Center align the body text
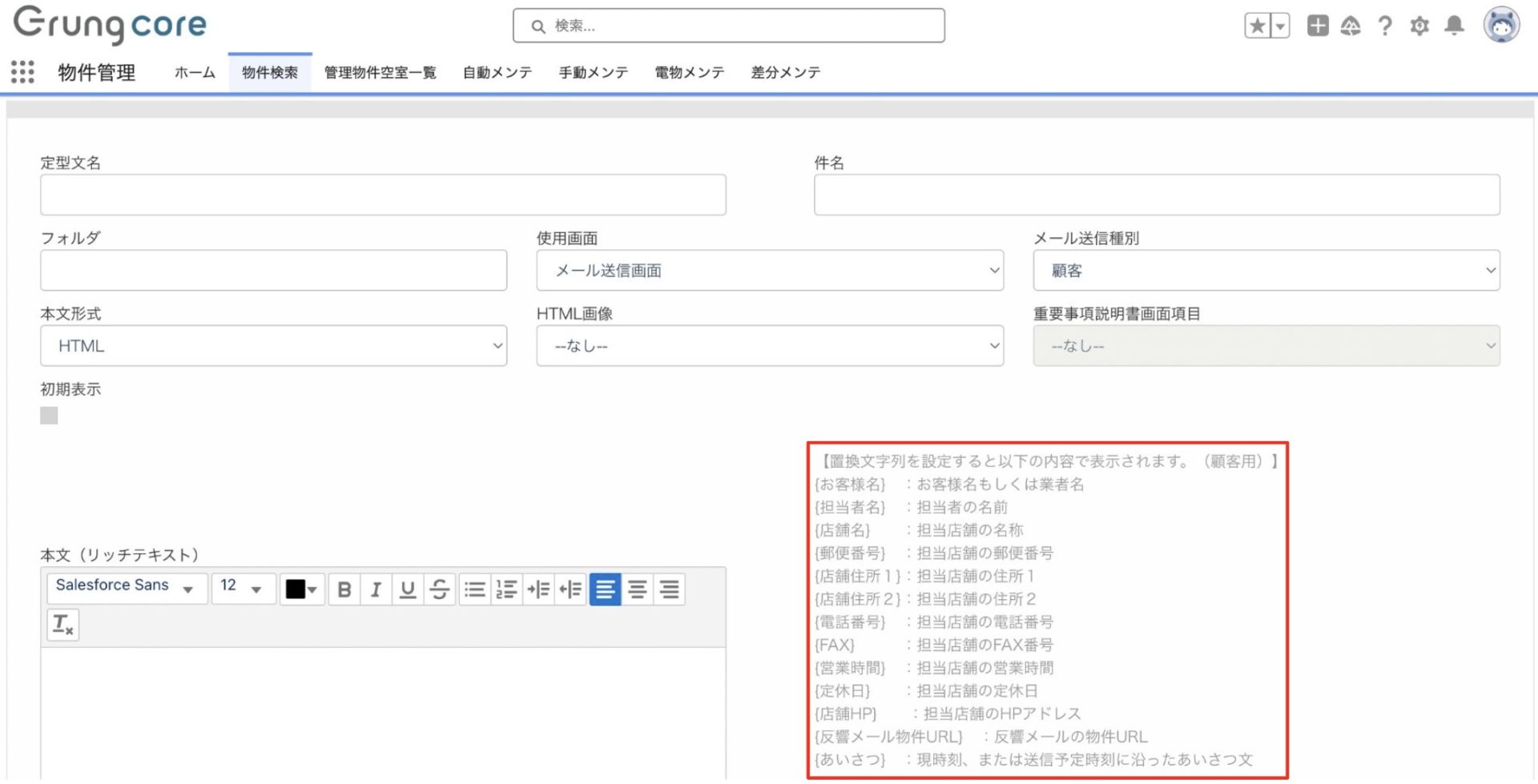The width and height of the screenshot is (1538, 784). [638, 590]
